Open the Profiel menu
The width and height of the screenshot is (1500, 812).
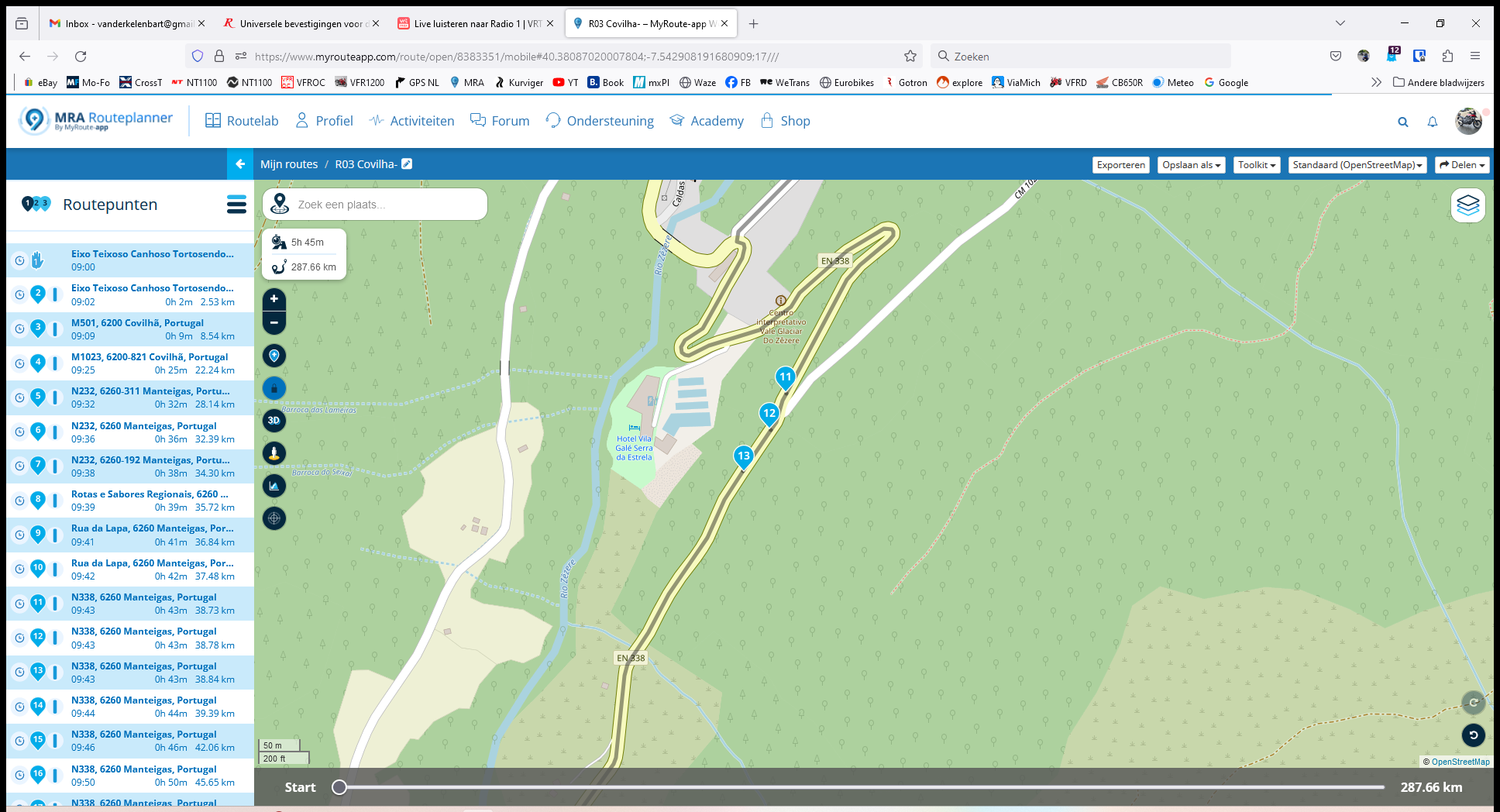point(325,121)
